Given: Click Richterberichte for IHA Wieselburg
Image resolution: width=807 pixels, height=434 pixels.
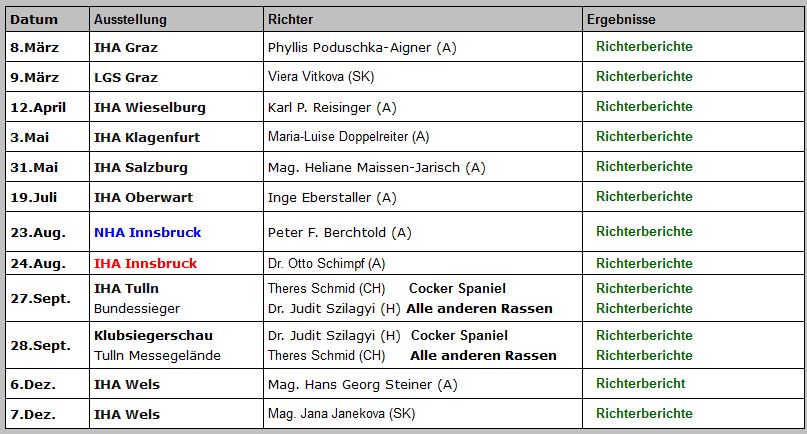Looking at the screenshot, I should 644,107.
